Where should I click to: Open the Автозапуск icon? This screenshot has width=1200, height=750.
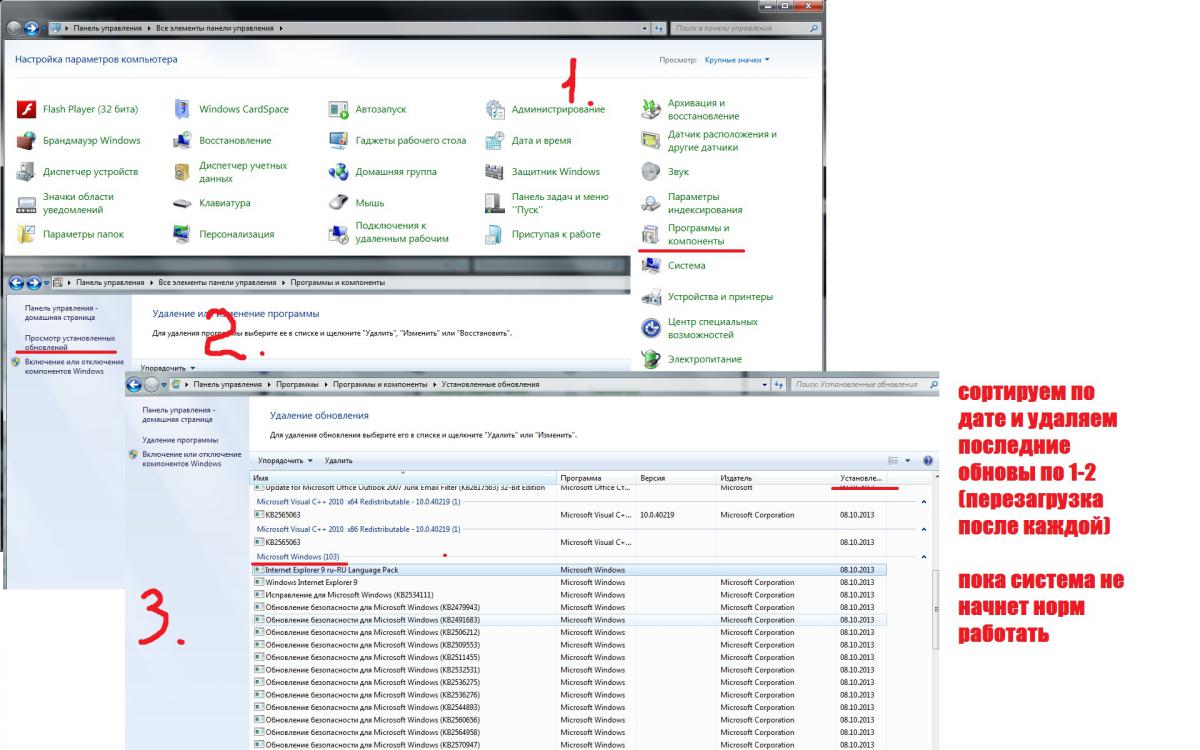coord(339,109)
